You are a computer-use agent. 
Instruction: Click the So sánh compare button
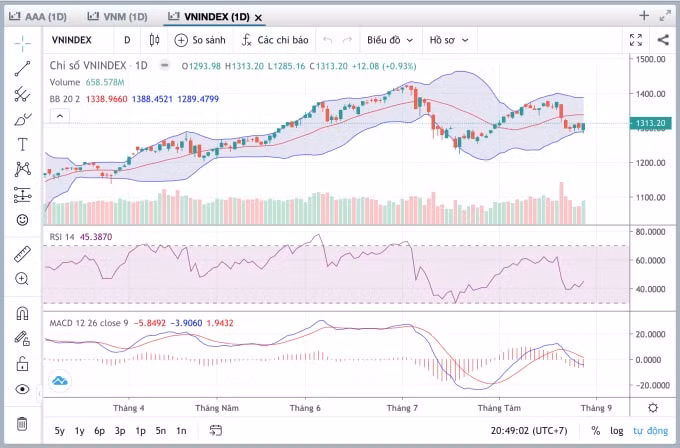[200, 40]
